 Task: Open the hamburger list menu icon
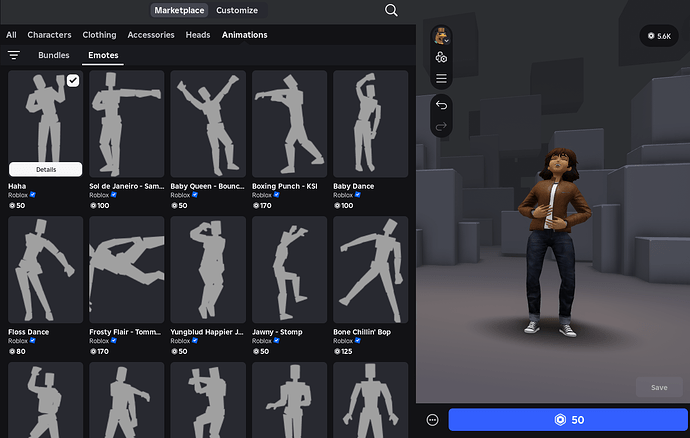(441, 79)
